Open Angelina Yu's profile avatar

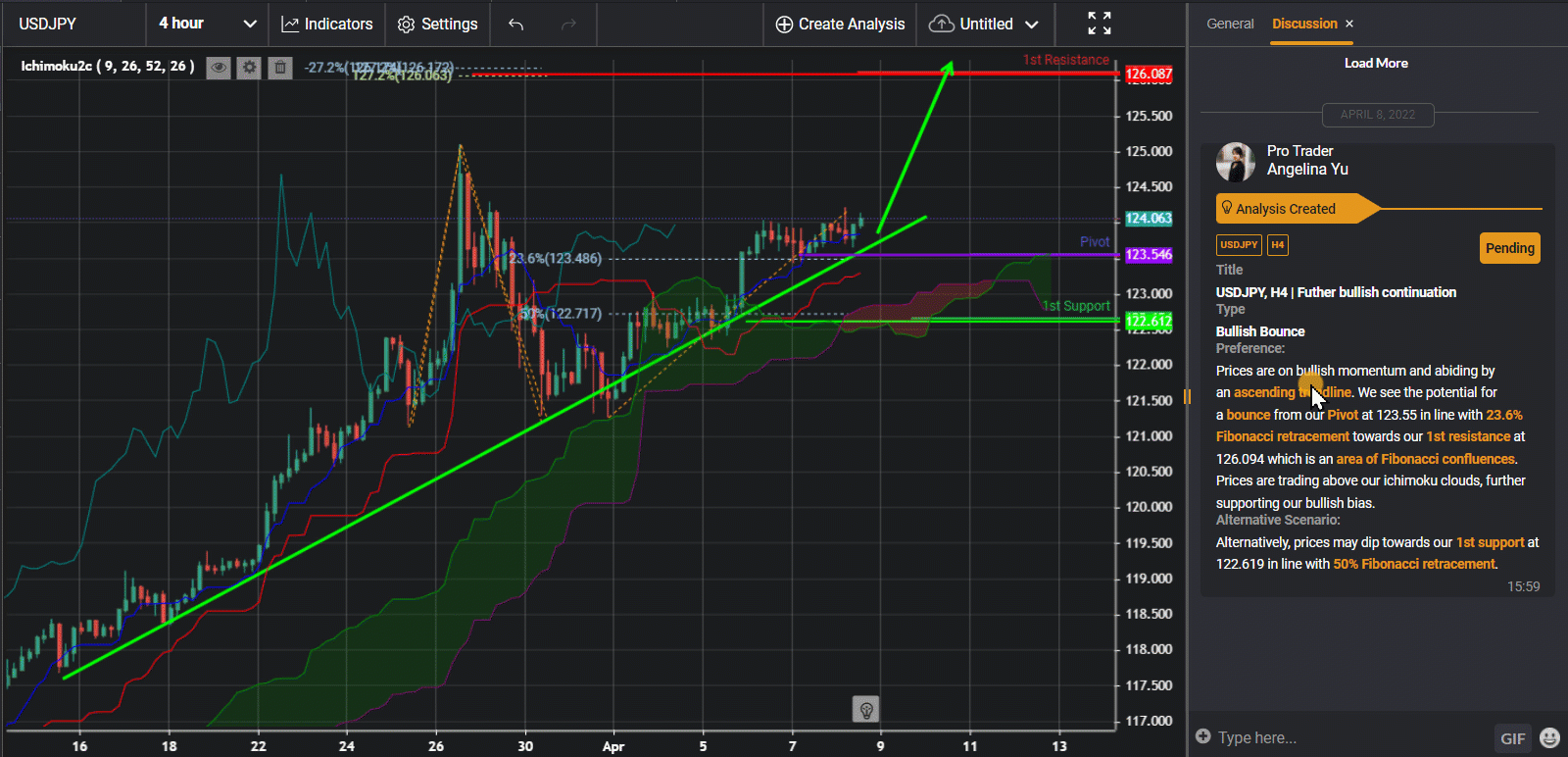1236,162
